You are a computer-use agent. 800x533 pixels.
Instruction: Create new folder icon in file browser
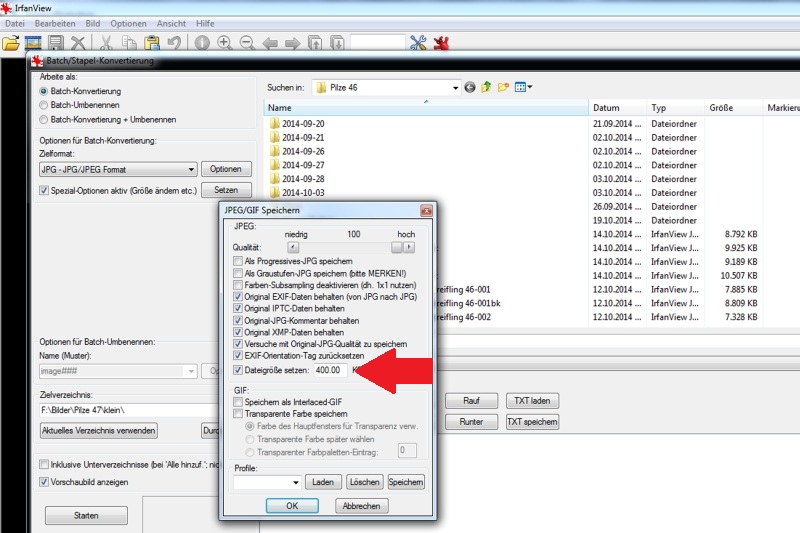pos(504,87)
